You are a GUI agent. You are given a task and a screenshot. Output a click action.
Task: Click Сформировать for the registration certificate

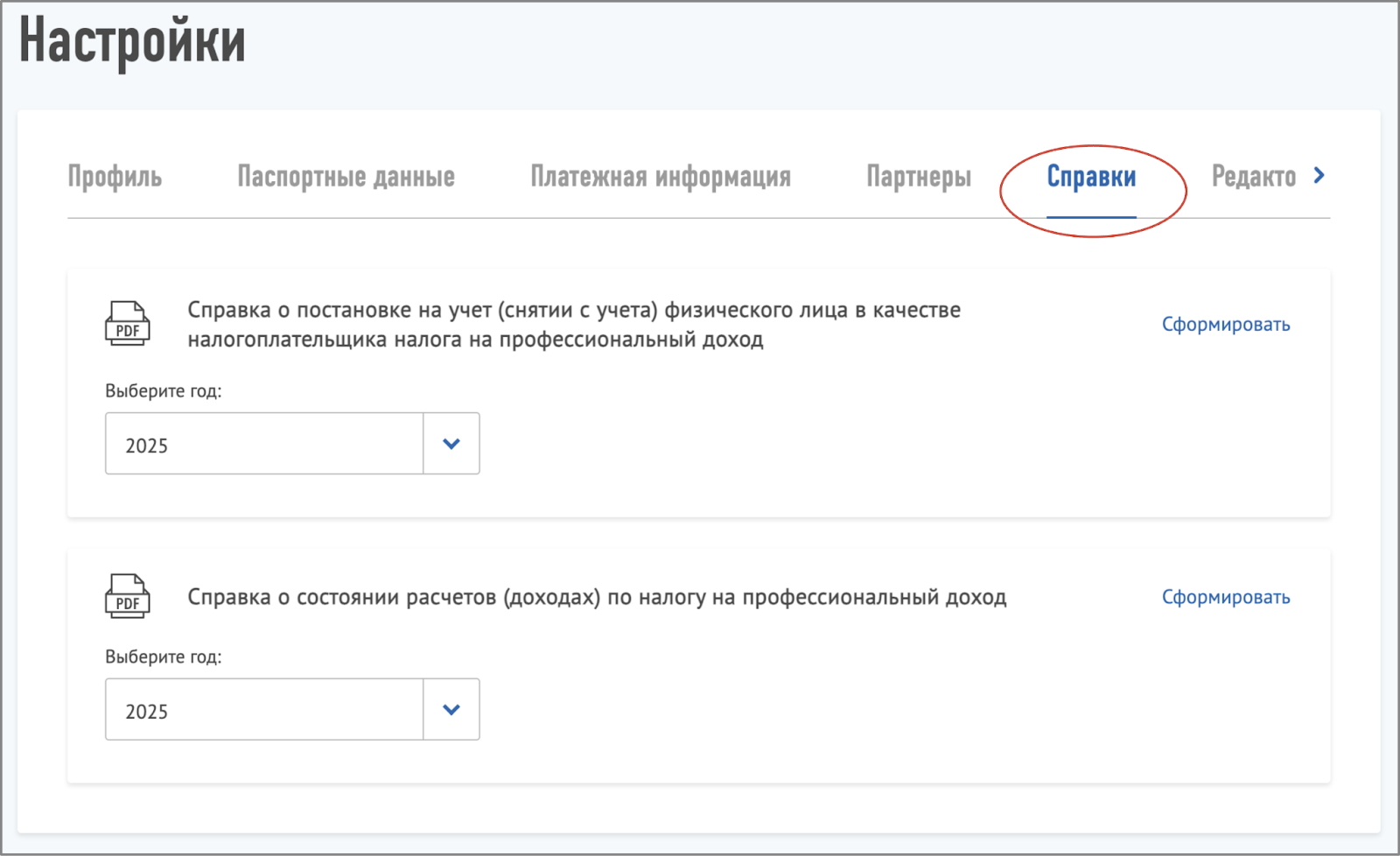point(1226,325)
